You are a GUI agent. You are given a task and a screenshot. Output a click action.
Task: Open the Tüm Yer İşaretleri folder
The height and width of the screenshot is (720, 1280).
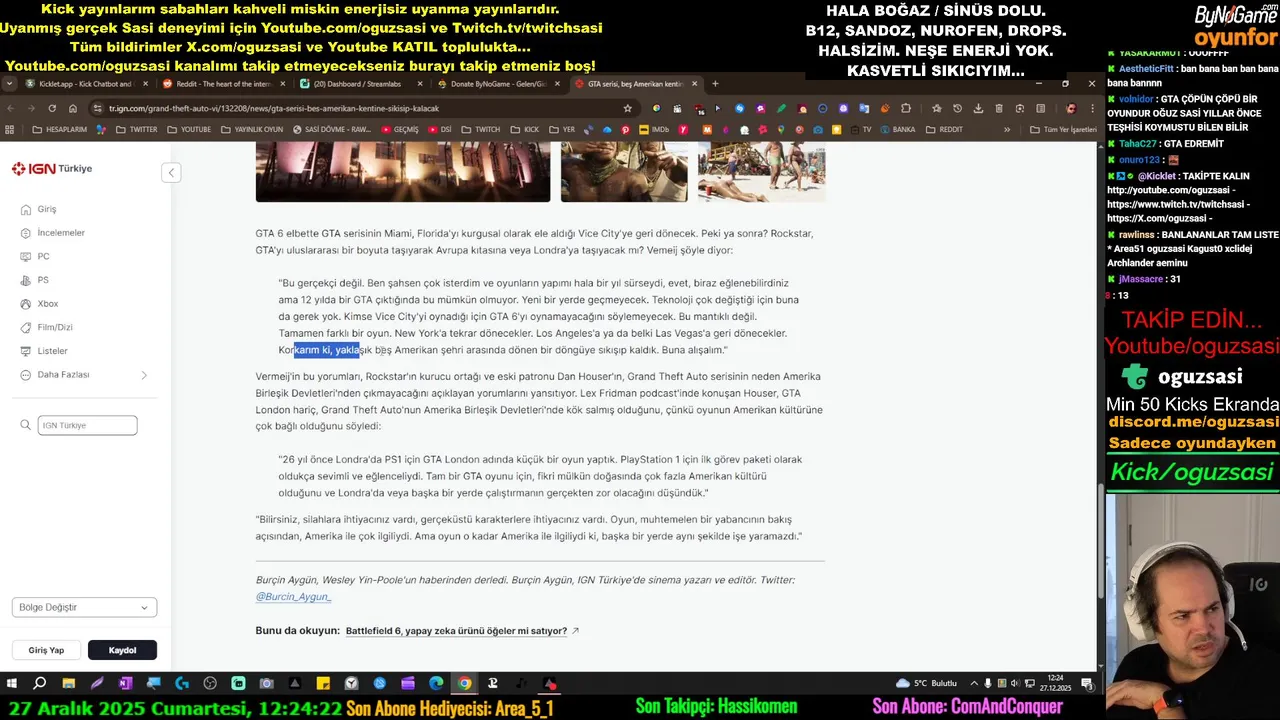pyautogui.click(x=1062, y=129)
